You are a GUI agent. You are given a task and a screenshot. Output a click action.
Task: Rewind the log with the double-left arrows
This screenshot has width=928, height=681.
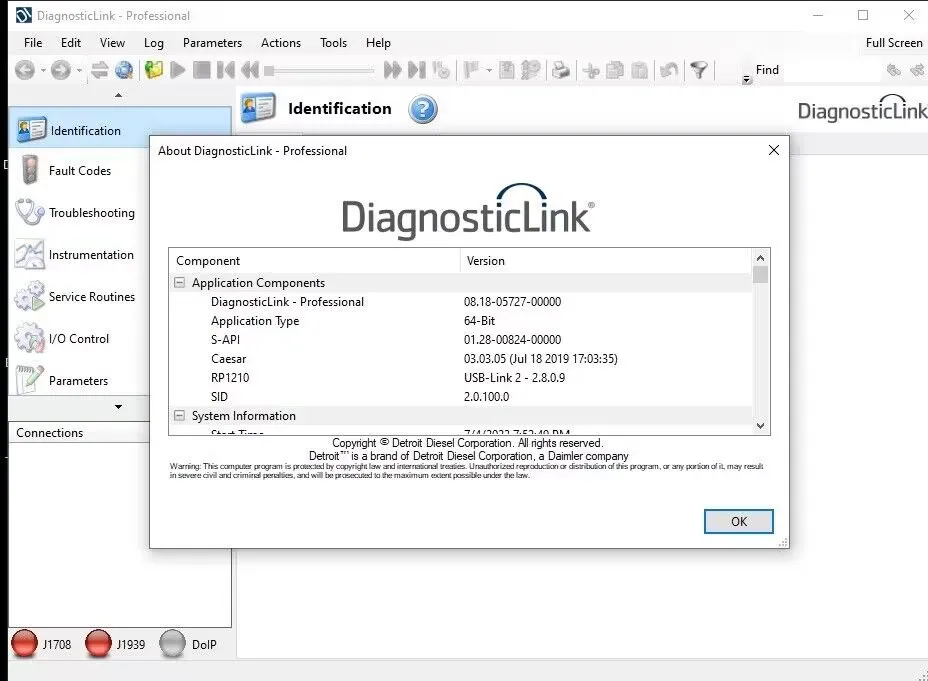coord(250,70)
